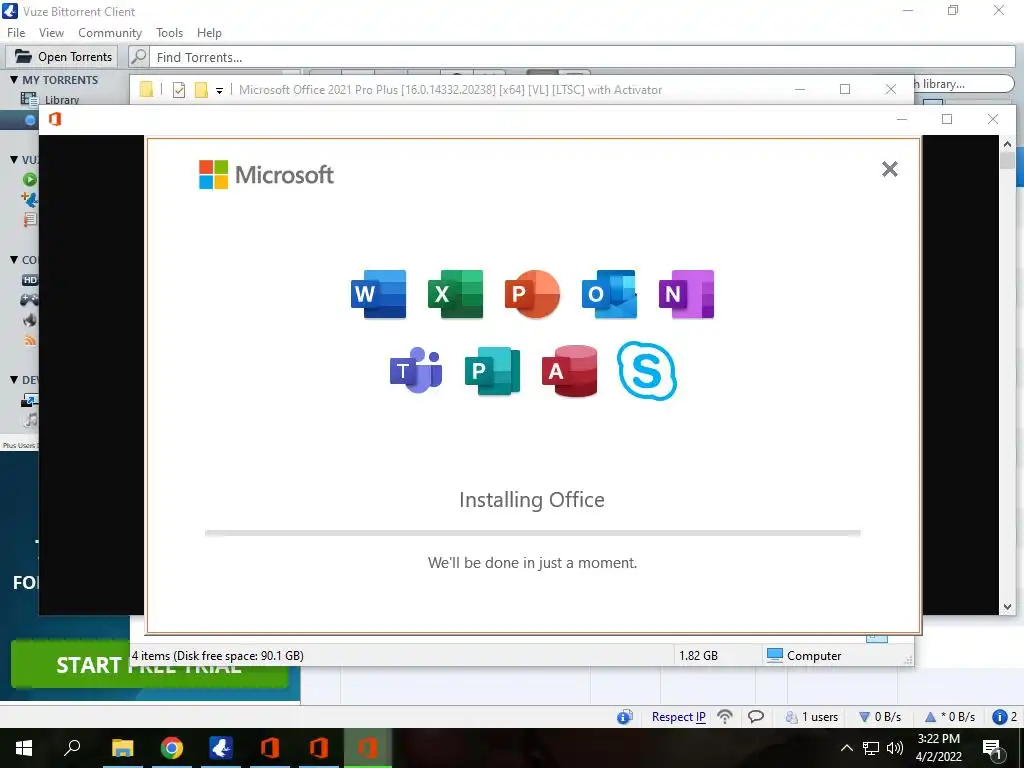Viewport: 1024px width, 768px height.
Task: Click the highlighted active Office taskbar icon
Action: click(x=368, y=748)
